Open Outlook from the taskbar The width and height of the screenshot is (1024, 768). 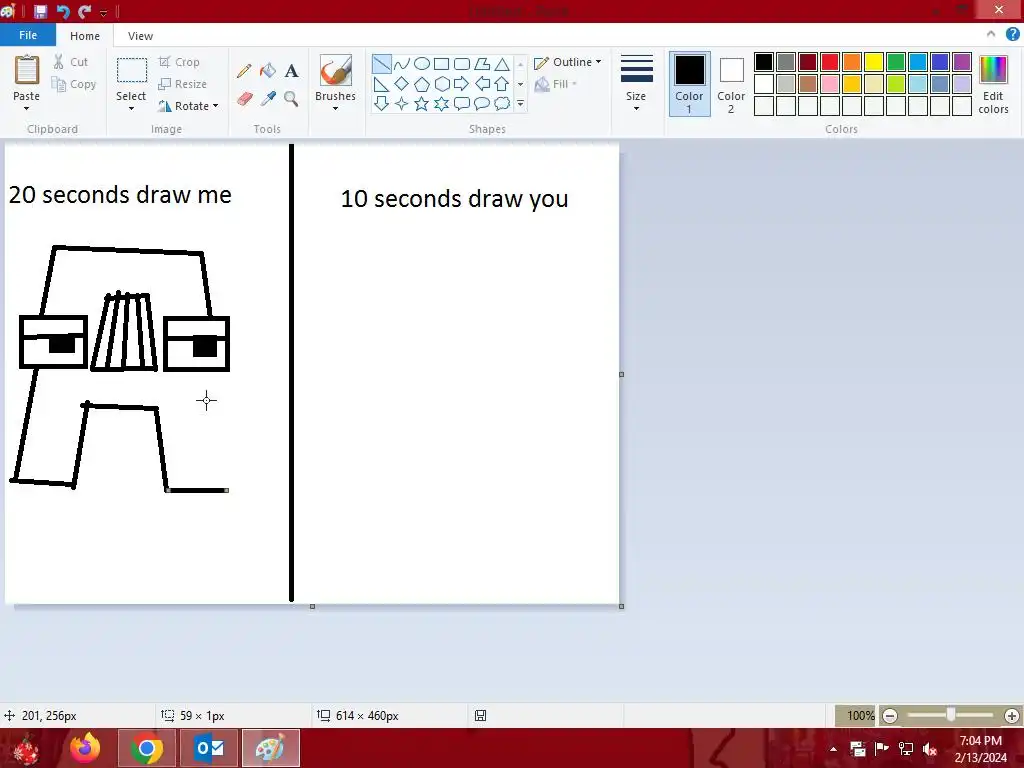pyautogui.click(x=209, y=748)
